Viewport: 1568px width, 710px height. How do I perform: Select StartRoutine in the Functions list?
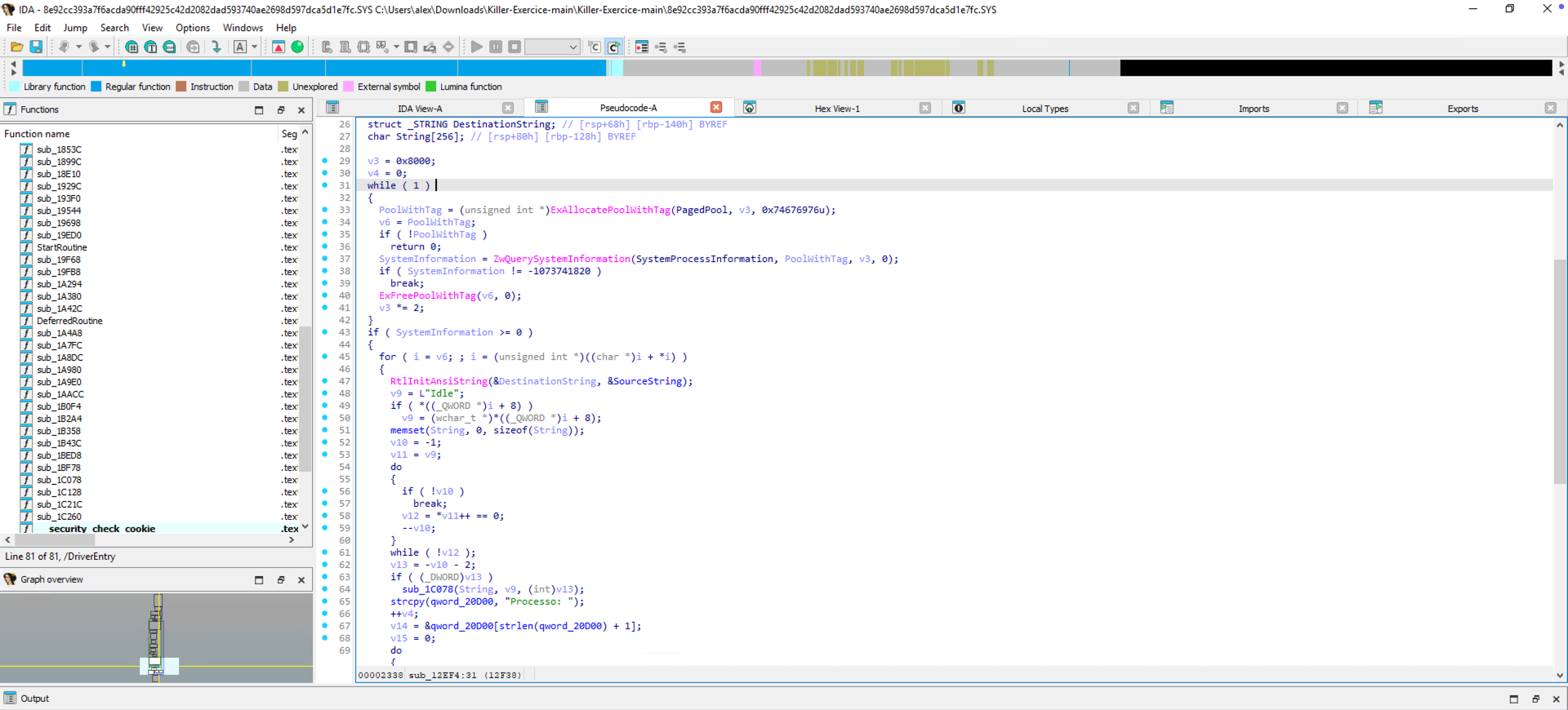(62, 247)
